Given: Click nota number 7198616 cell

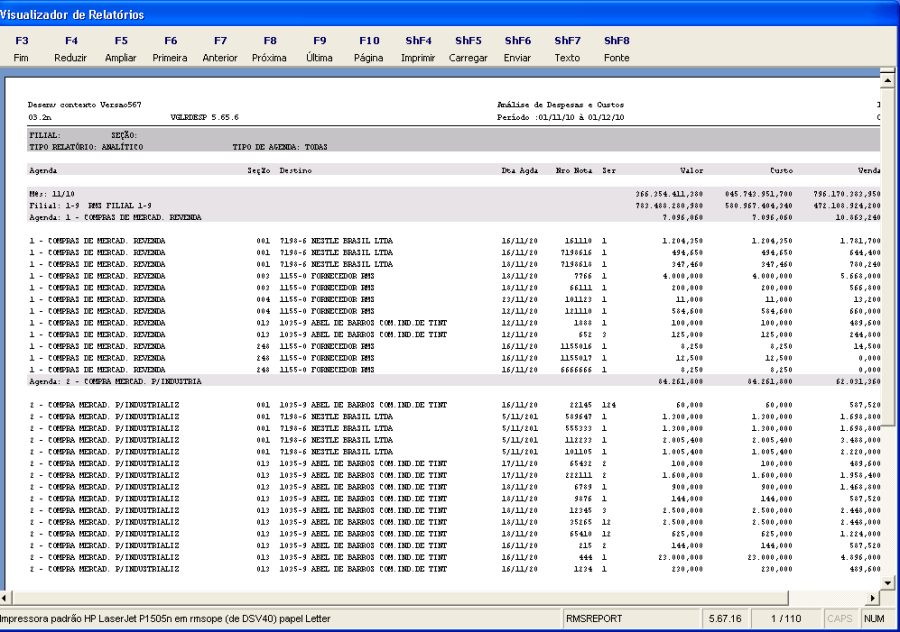Looking at the screenshot, I should (576, 253).
